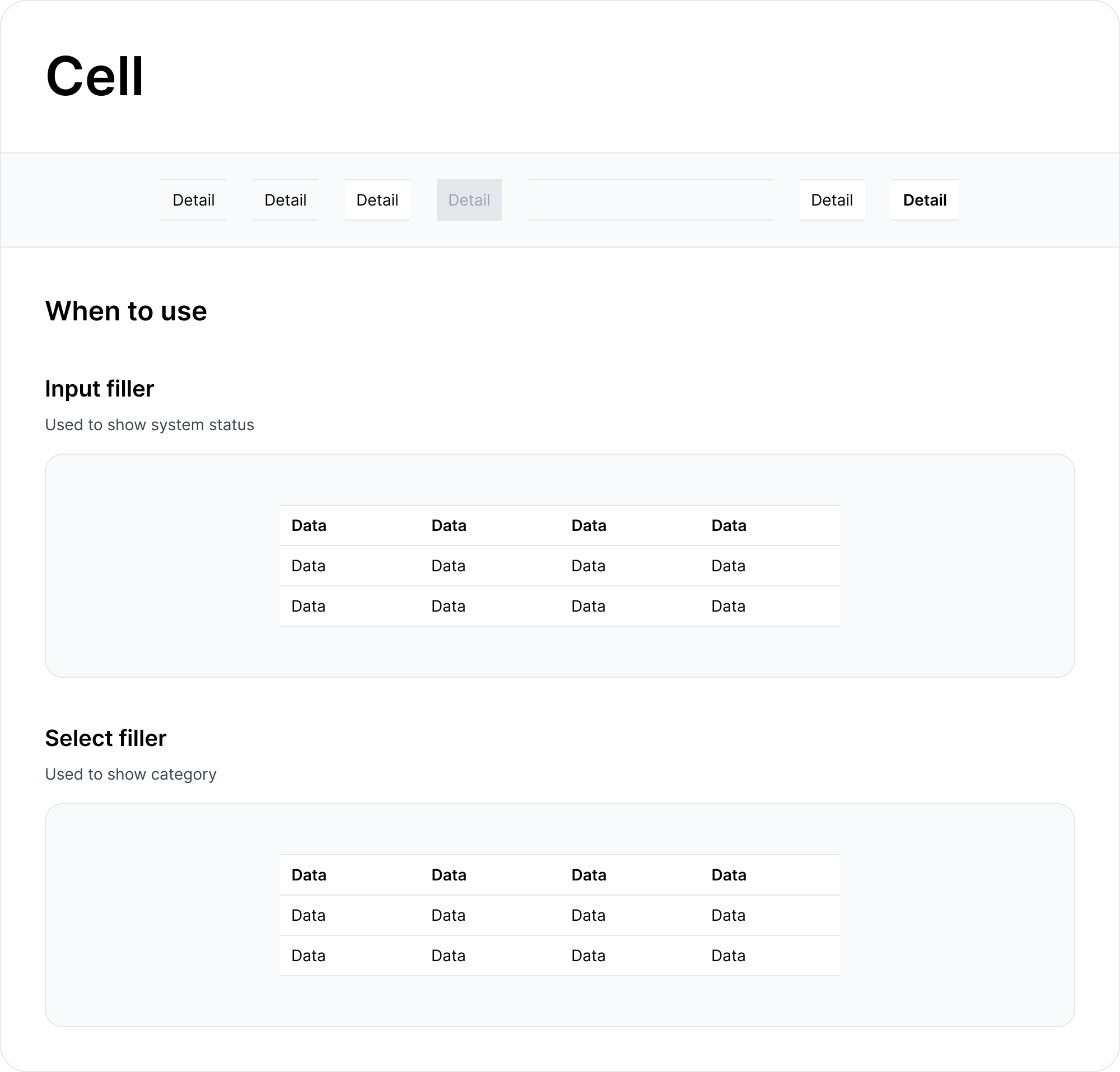Screen dimensions: 1120x1072
Task: Click the Cell page title
Action: (94, 76)
